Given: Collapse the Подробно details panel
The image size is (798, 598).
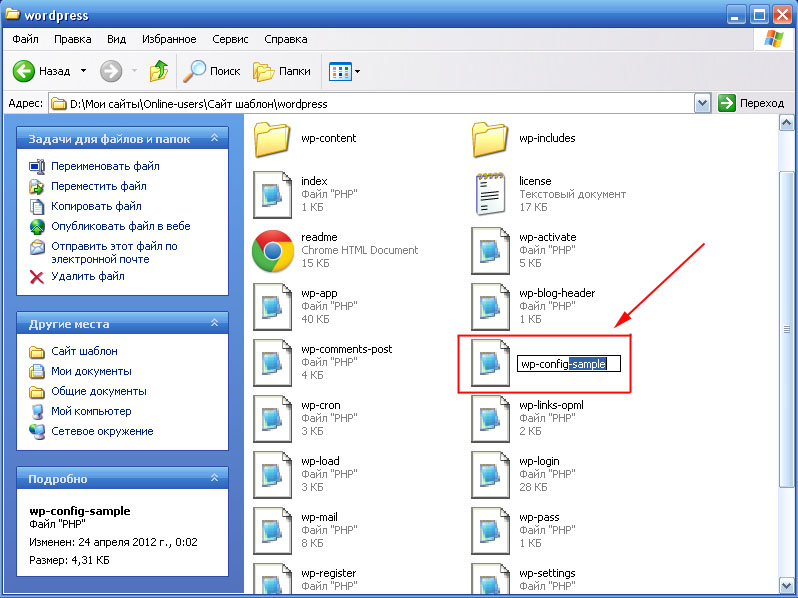Looking at the screenshot, I should [x=215, y=478].
